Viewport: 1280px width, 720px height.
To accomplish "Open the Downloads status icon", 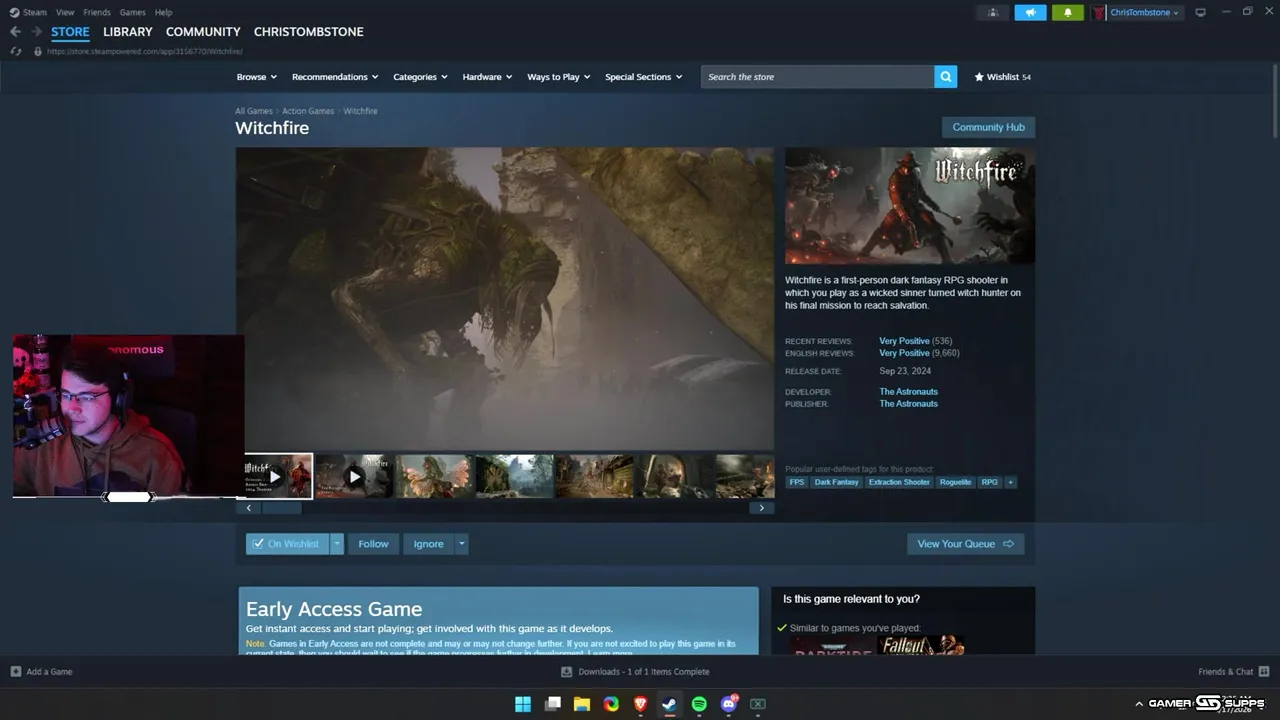I will pos(566,672).
